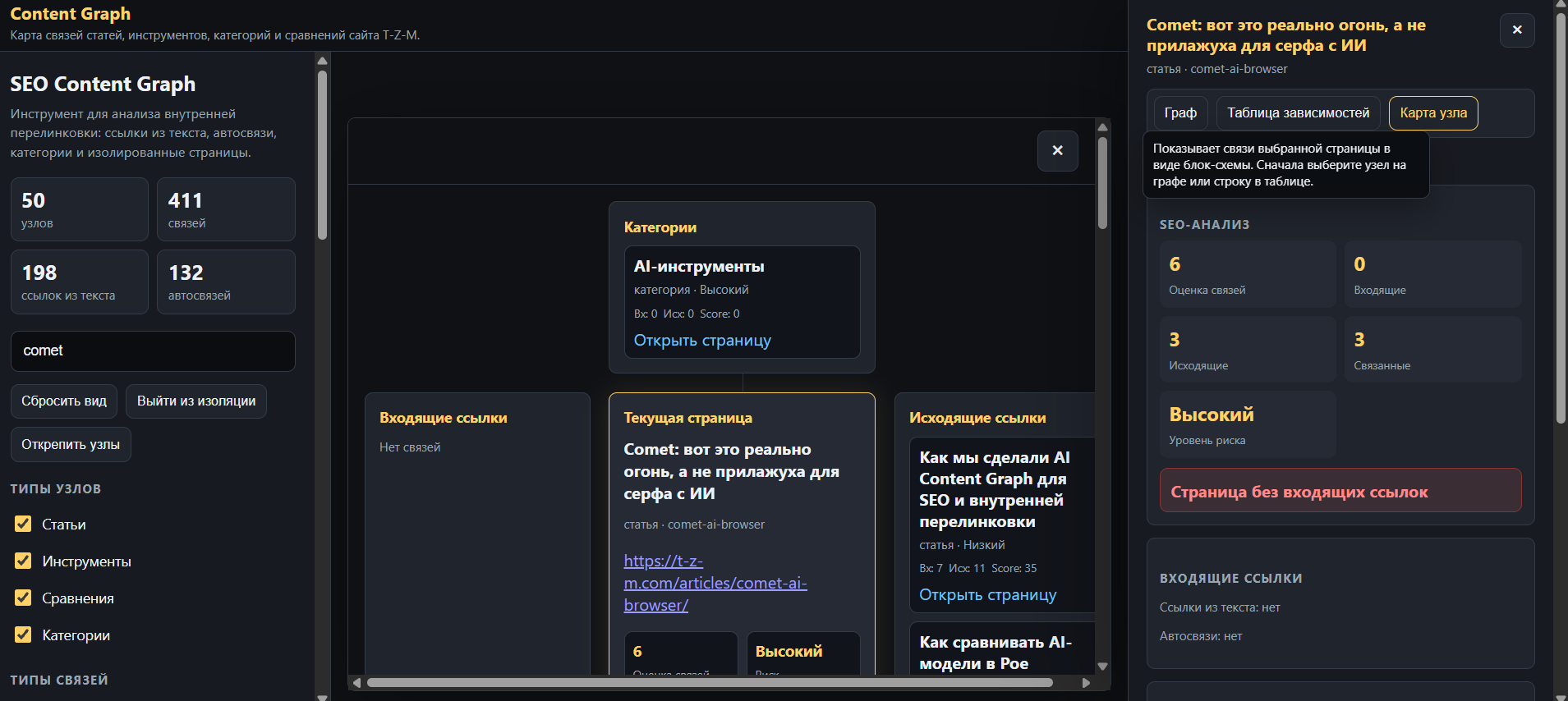
Task: Click the Высокий risk tile in current page card
Action: coord(803,653)
